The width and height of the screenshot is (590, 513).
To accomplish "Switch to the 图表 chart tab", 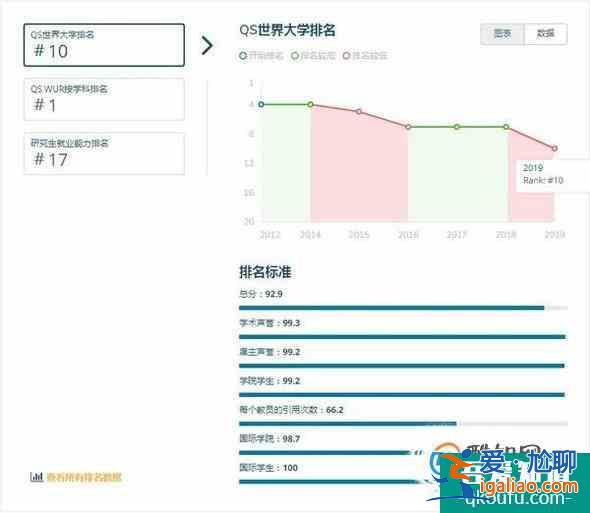I will tap(502, 34).
